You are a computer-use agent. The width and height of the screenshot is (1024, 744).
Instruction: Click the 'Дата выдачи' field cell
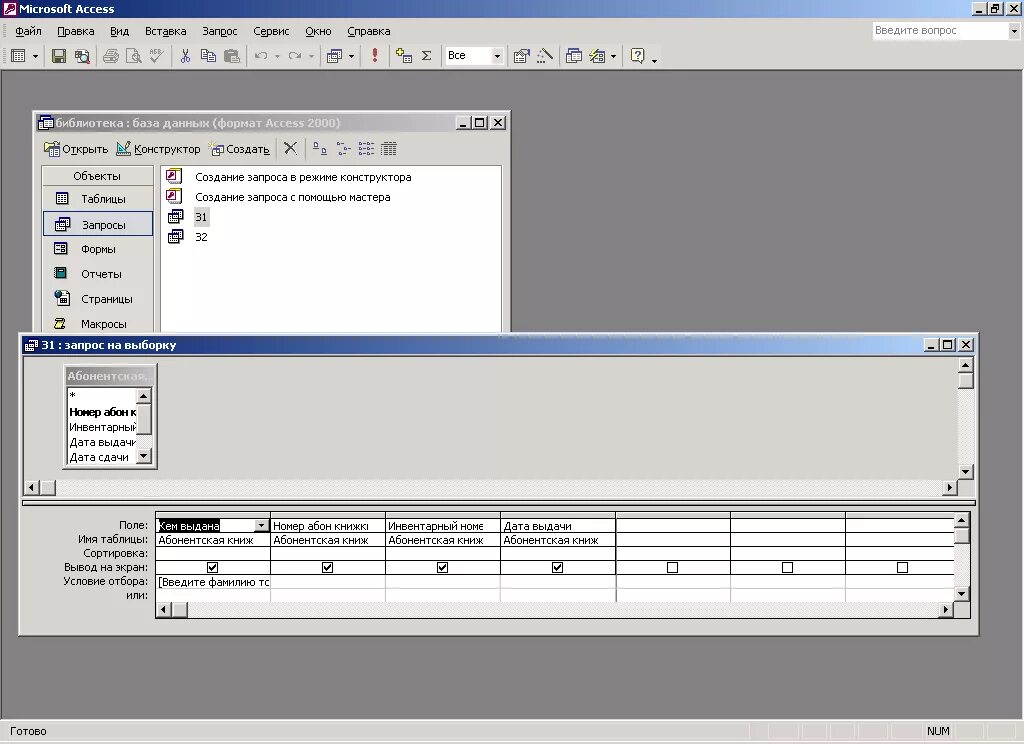[x=558, y=525]
